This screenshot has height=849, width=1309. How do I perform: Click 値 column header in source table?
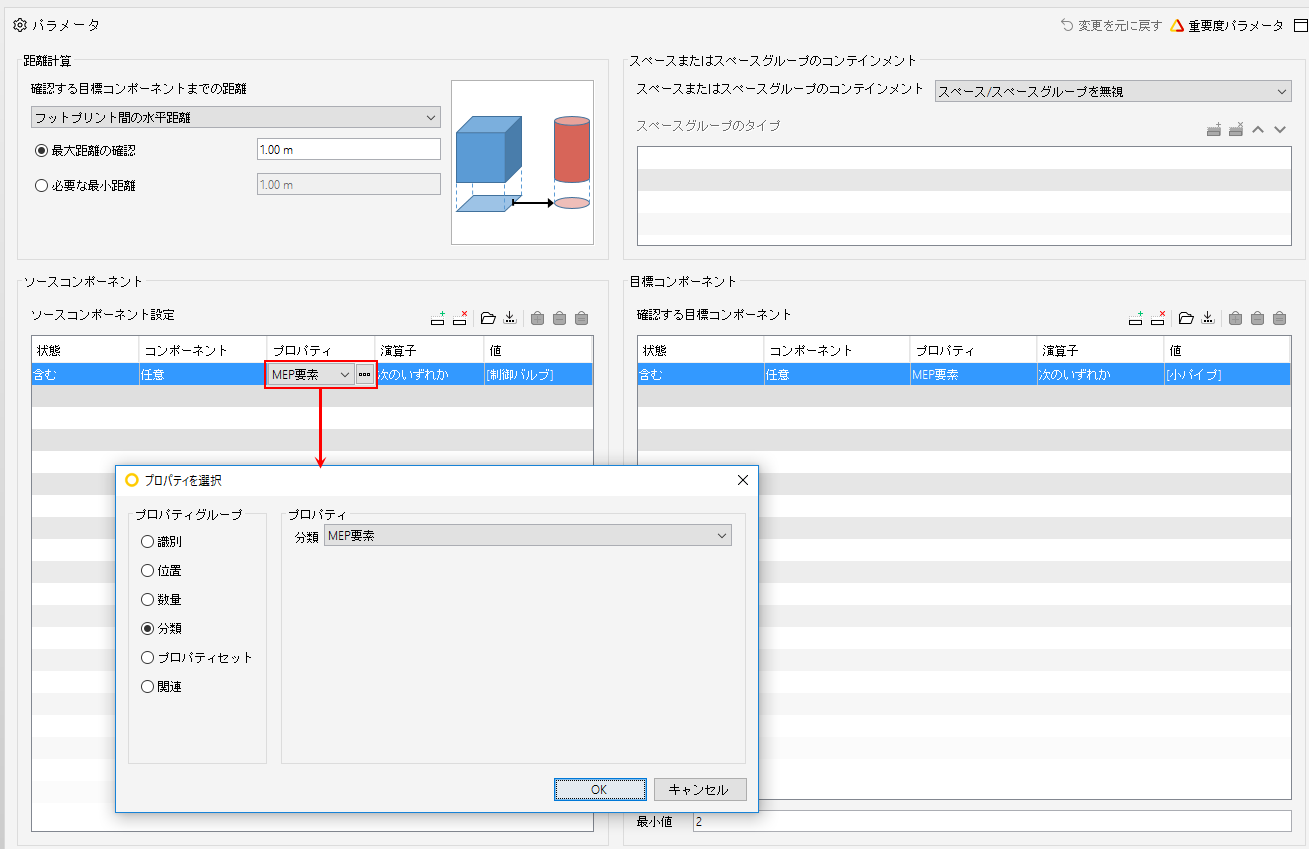click(538, 350)
